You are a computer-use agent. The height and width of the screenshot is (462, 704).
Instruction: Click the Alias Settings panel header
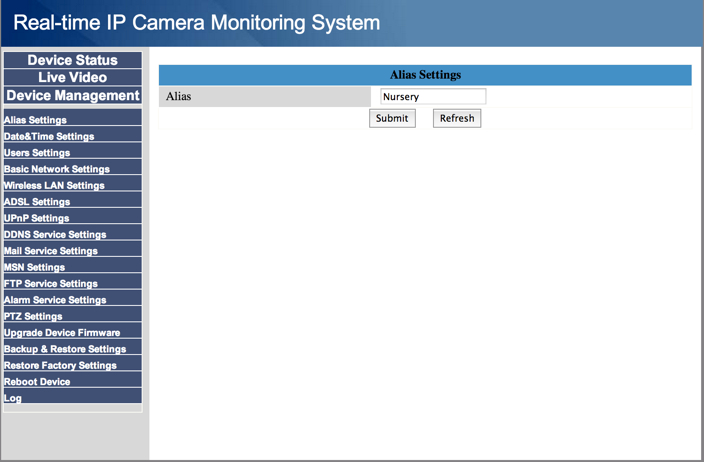[x=425, y=75]
